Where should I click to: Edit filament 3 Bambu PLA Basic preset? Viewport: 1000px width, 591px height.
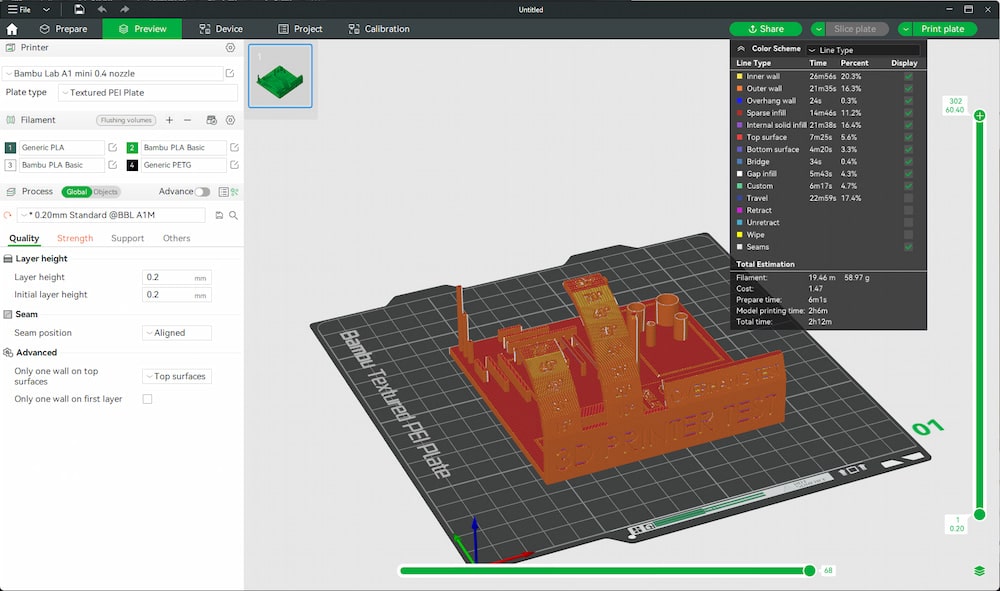tap(113, 164)
